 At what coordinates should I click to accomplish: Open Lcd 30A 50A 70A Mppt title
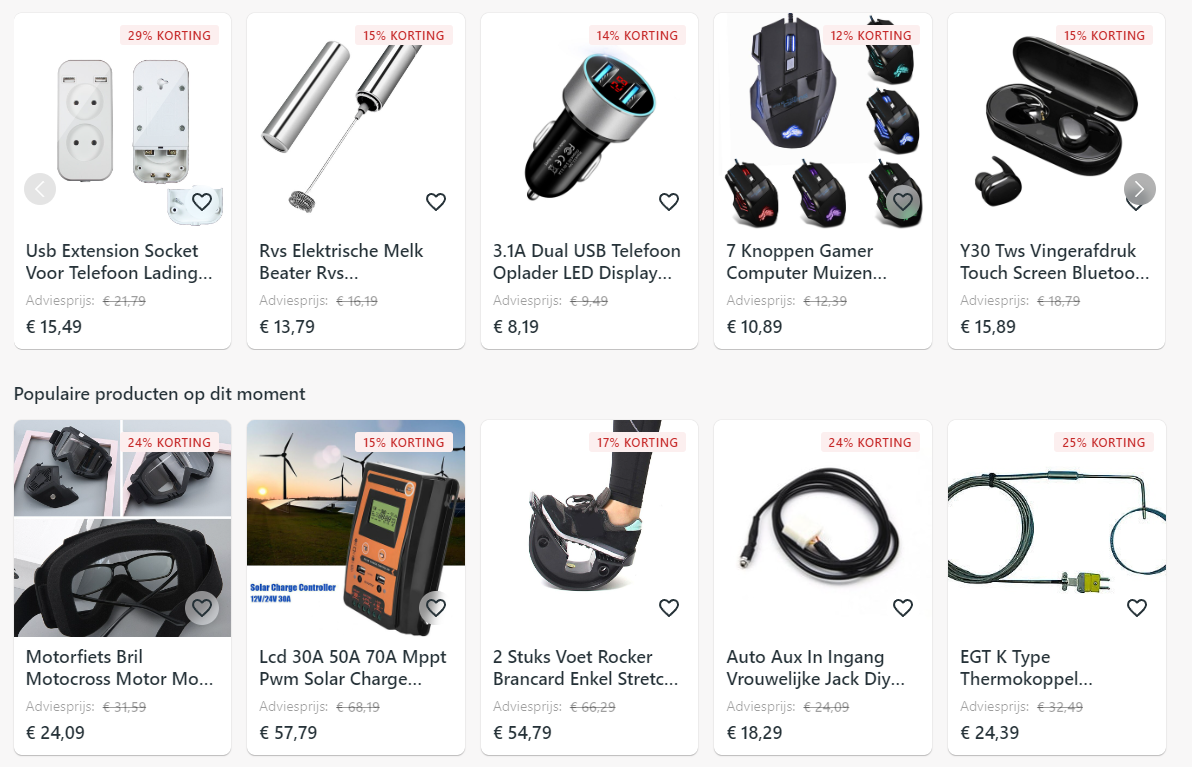pos(353,667)
